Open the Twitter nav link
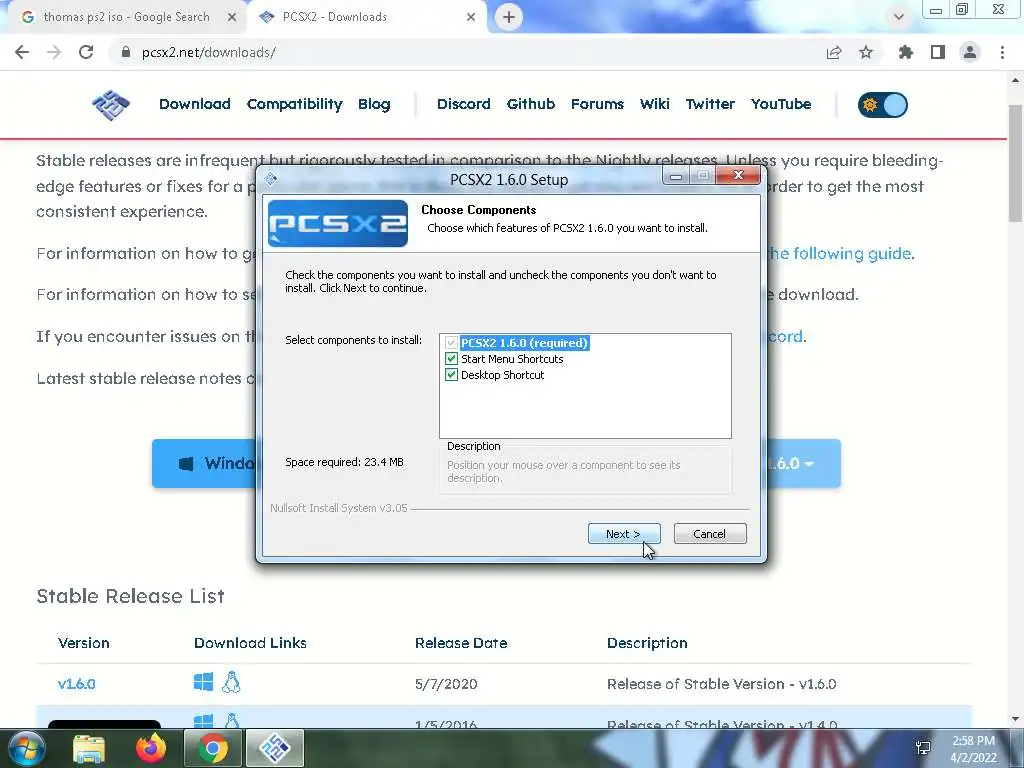1024x768 pixels. tap(711, 104)
